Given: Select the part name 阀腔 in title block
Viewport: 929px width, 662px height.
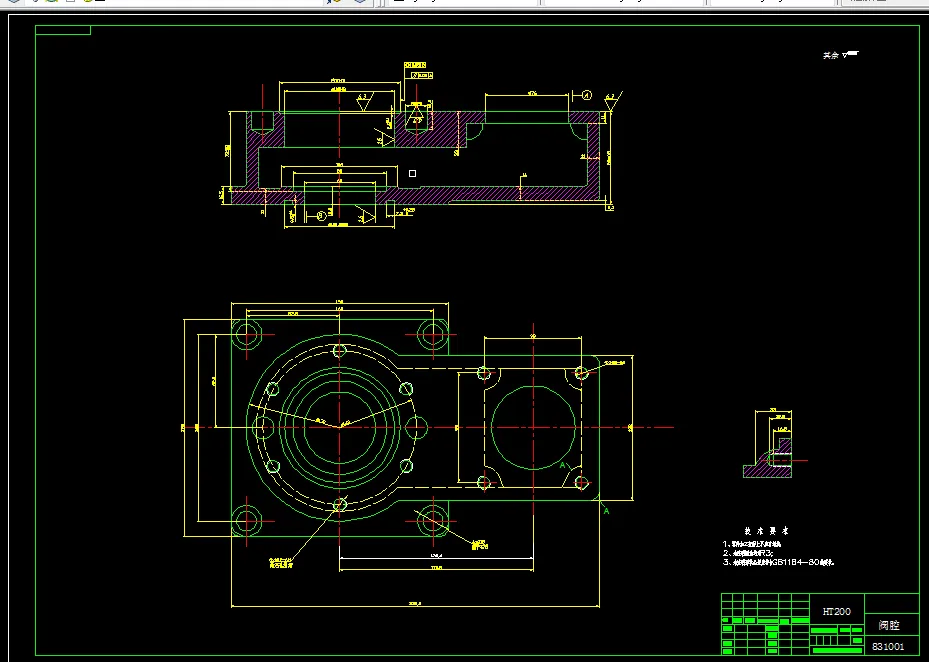Looking at the screenshot, I should click(x=889, y=625).
